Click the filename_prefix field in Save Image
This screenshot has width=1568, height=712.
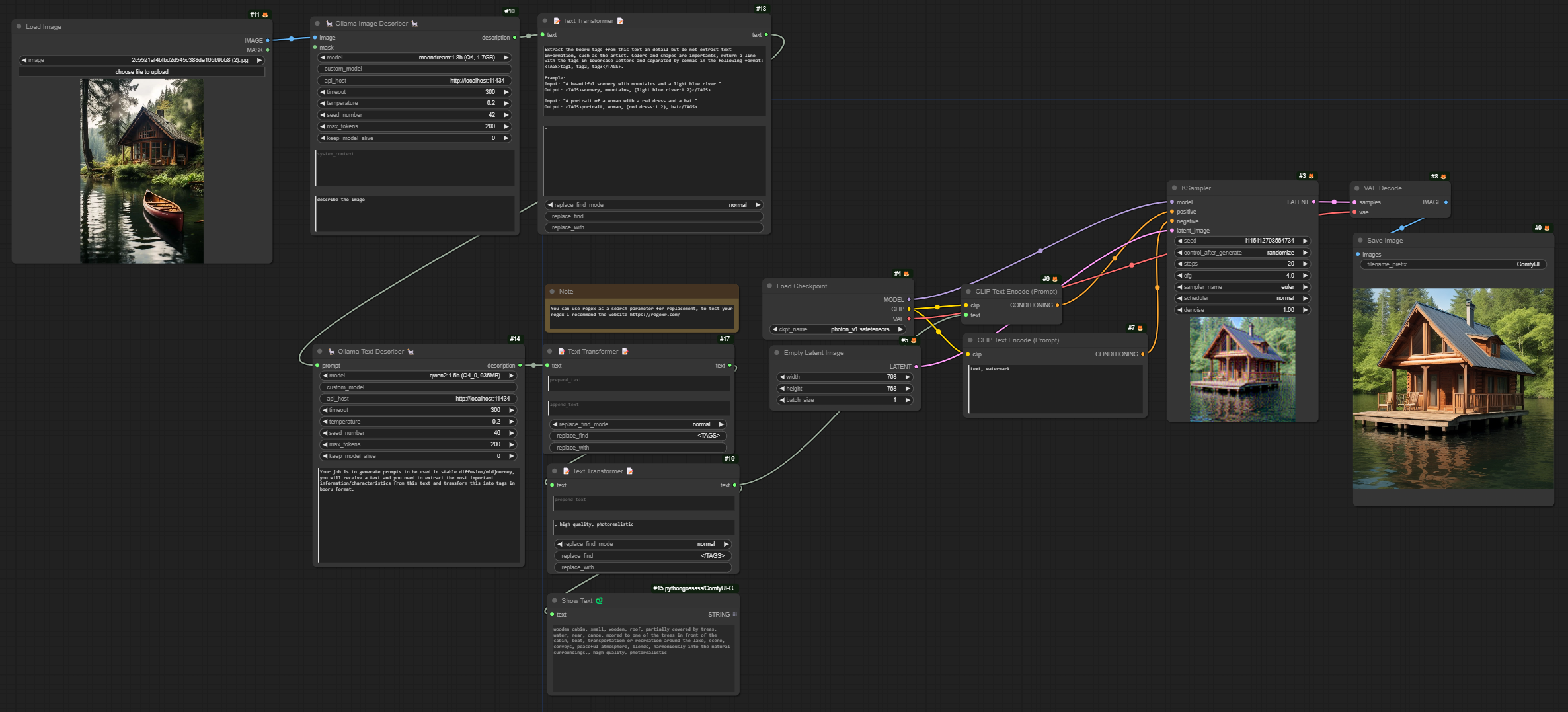pos(1453,264)
